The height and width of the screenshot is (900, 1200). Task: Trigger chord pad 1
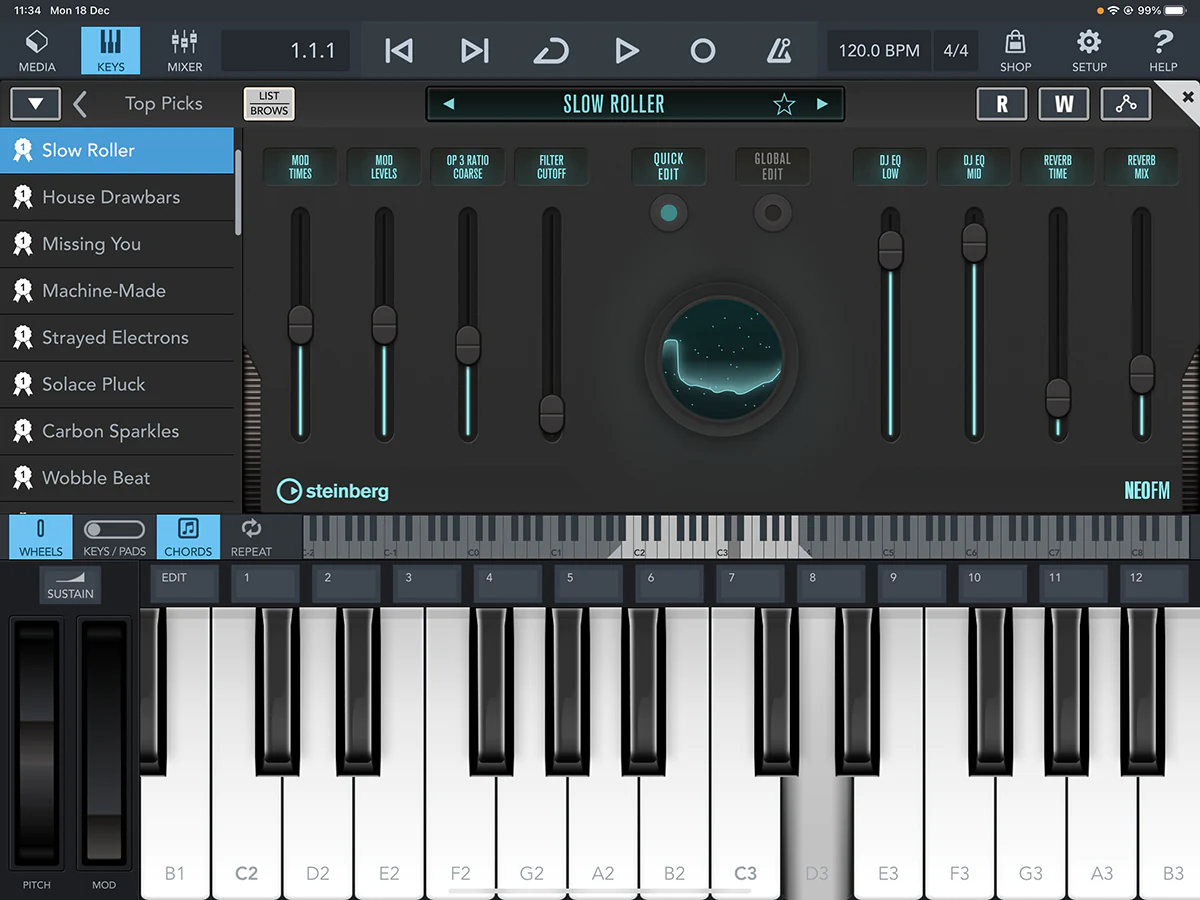click(x=265, y=584)
